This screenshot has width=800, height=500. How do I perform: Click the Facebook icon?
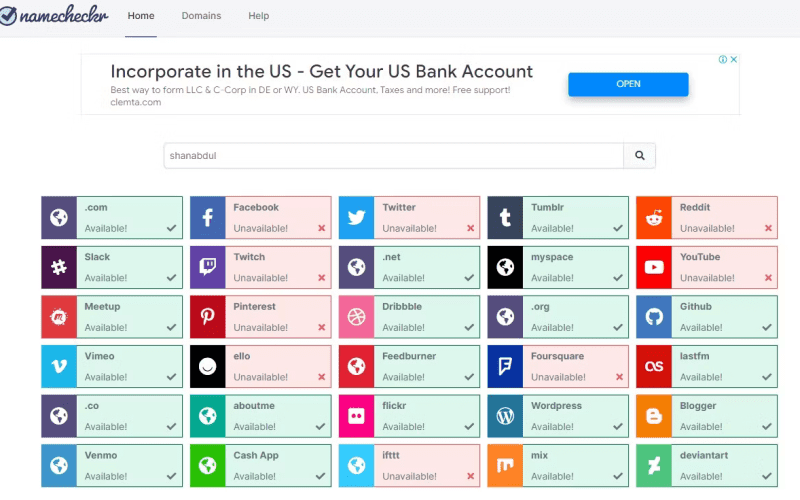click(208, 218)
